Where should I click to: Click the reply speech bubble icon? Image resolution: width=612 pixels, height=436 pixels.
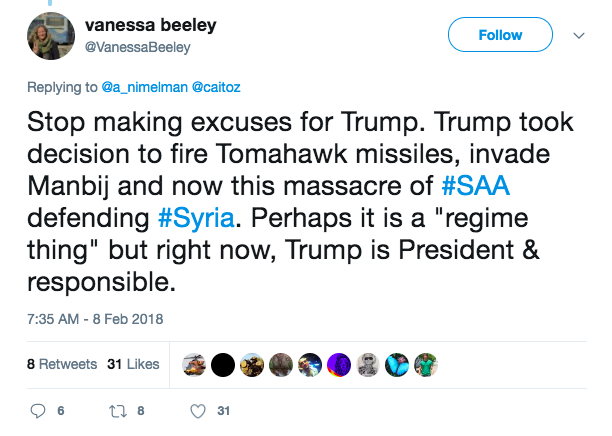(x=40, y=410)
